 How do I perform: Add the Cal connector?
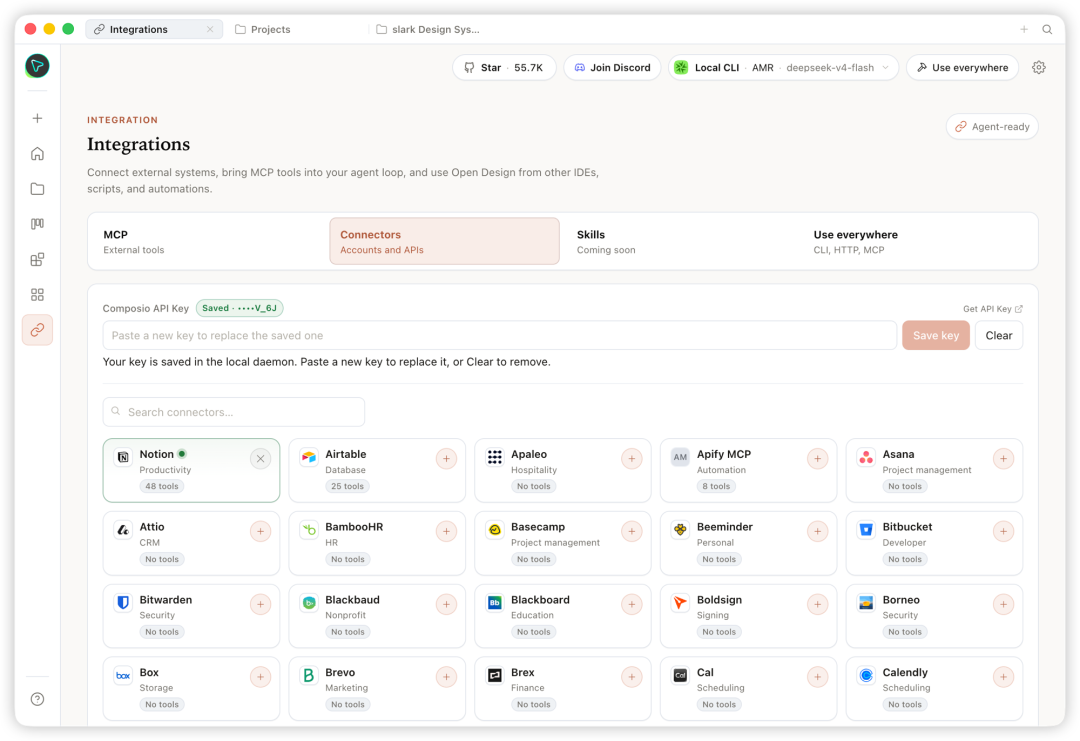pos(818,677)
